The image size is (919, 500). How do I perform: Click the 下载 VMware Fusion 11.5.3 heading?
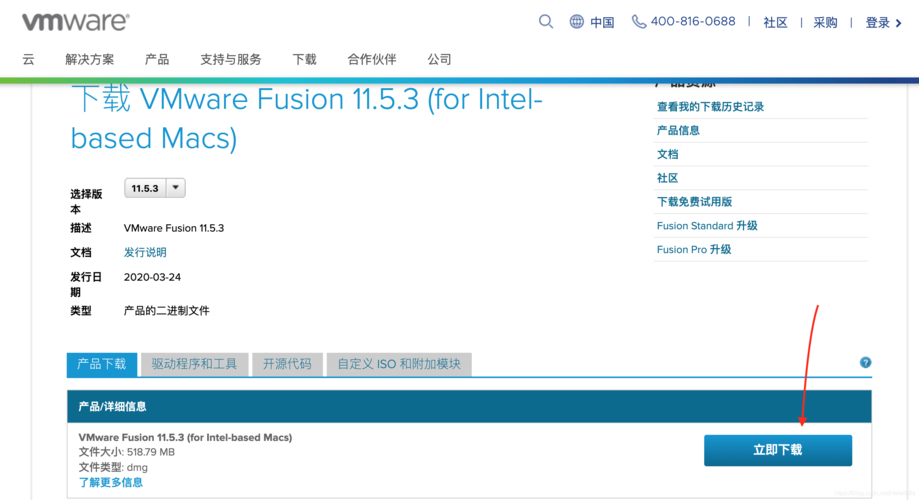click(307, 118)
